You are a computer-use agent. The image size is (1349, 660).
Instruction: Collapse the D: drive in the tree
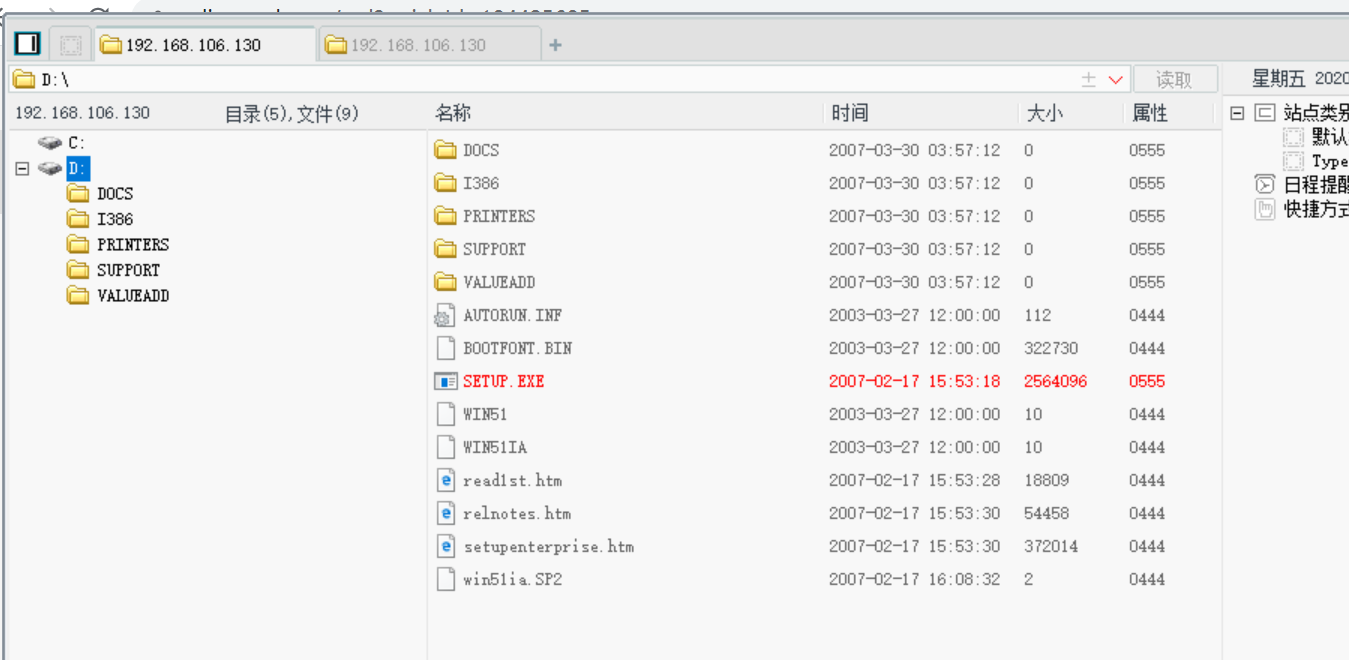click(x=21, y=169)
